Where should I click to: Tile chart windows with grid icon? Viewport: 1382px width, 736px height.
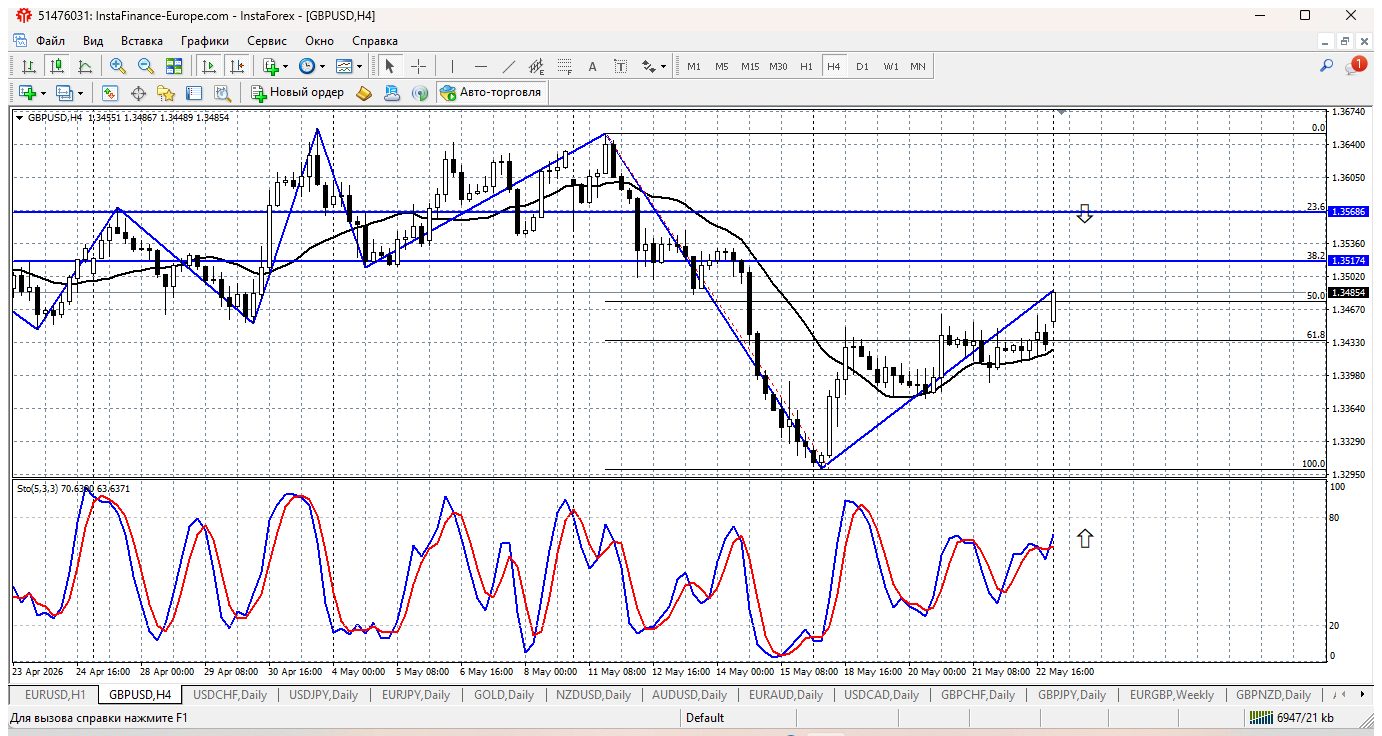tap(174, 66)
